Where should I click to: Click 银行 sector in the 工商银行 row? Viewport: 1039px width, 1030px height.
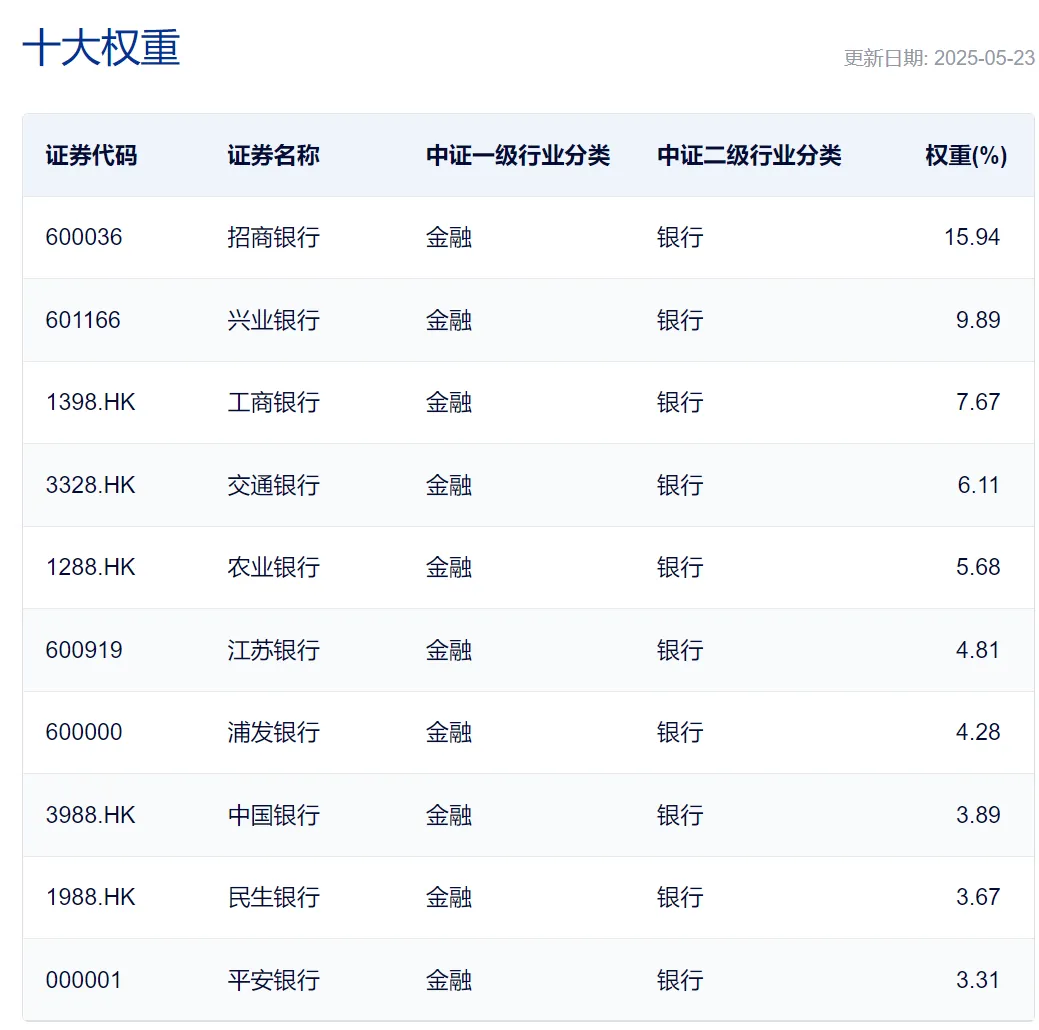pos(680,402)
